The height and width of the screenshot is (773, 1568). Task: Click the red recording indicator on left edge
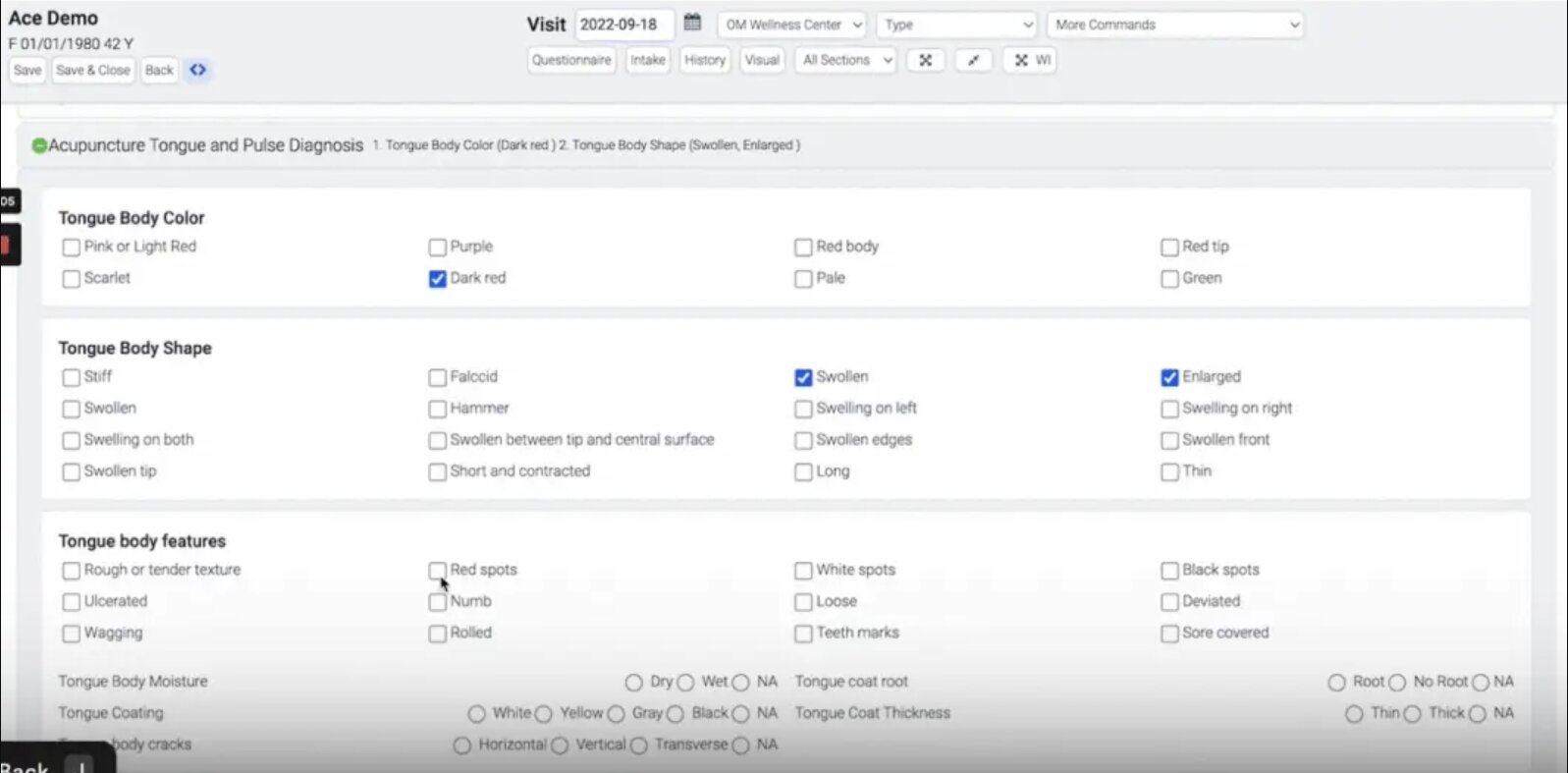click(8, 245)
